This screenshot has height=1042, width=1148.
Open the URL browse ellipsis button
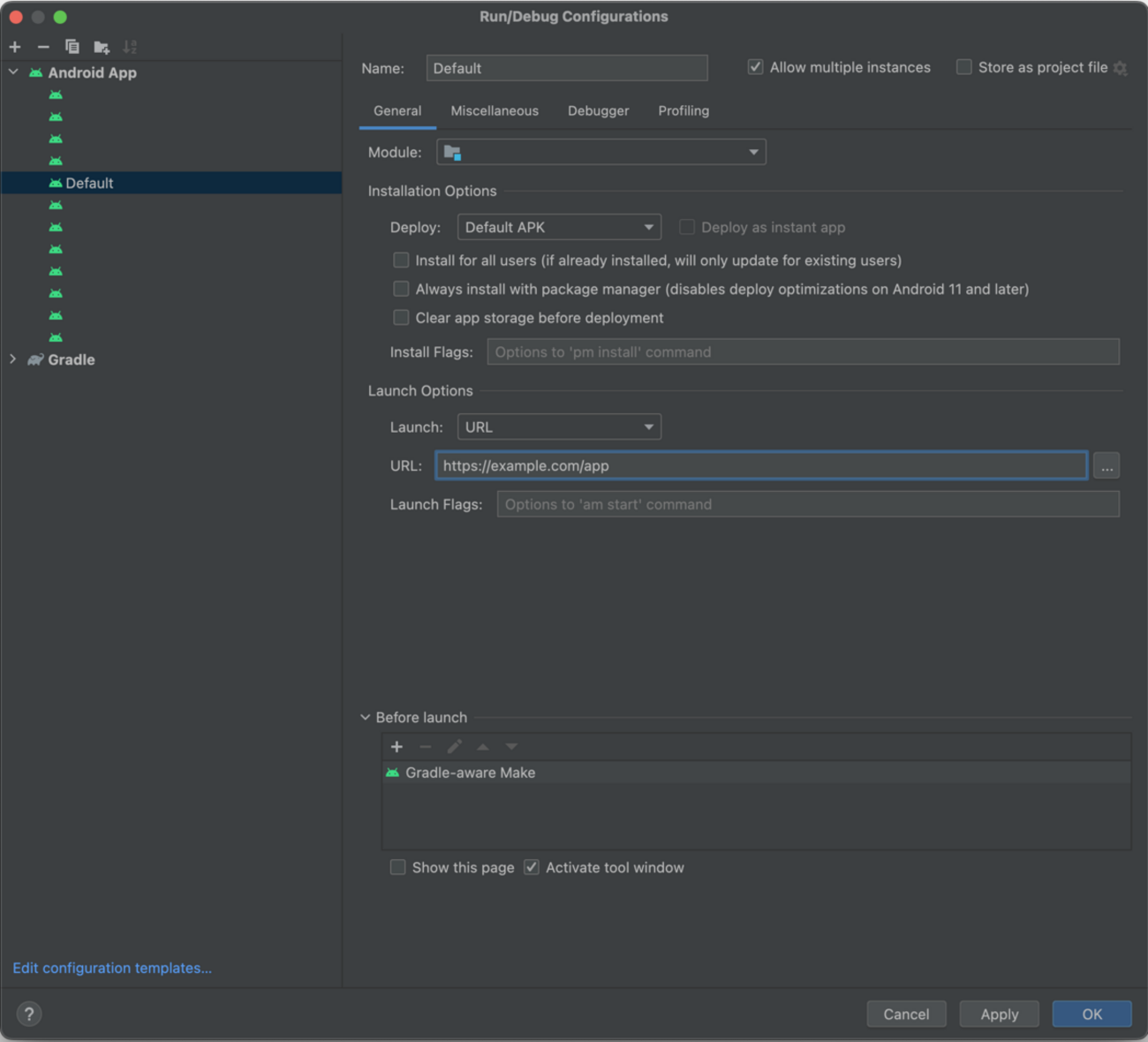click(1106, 466)
